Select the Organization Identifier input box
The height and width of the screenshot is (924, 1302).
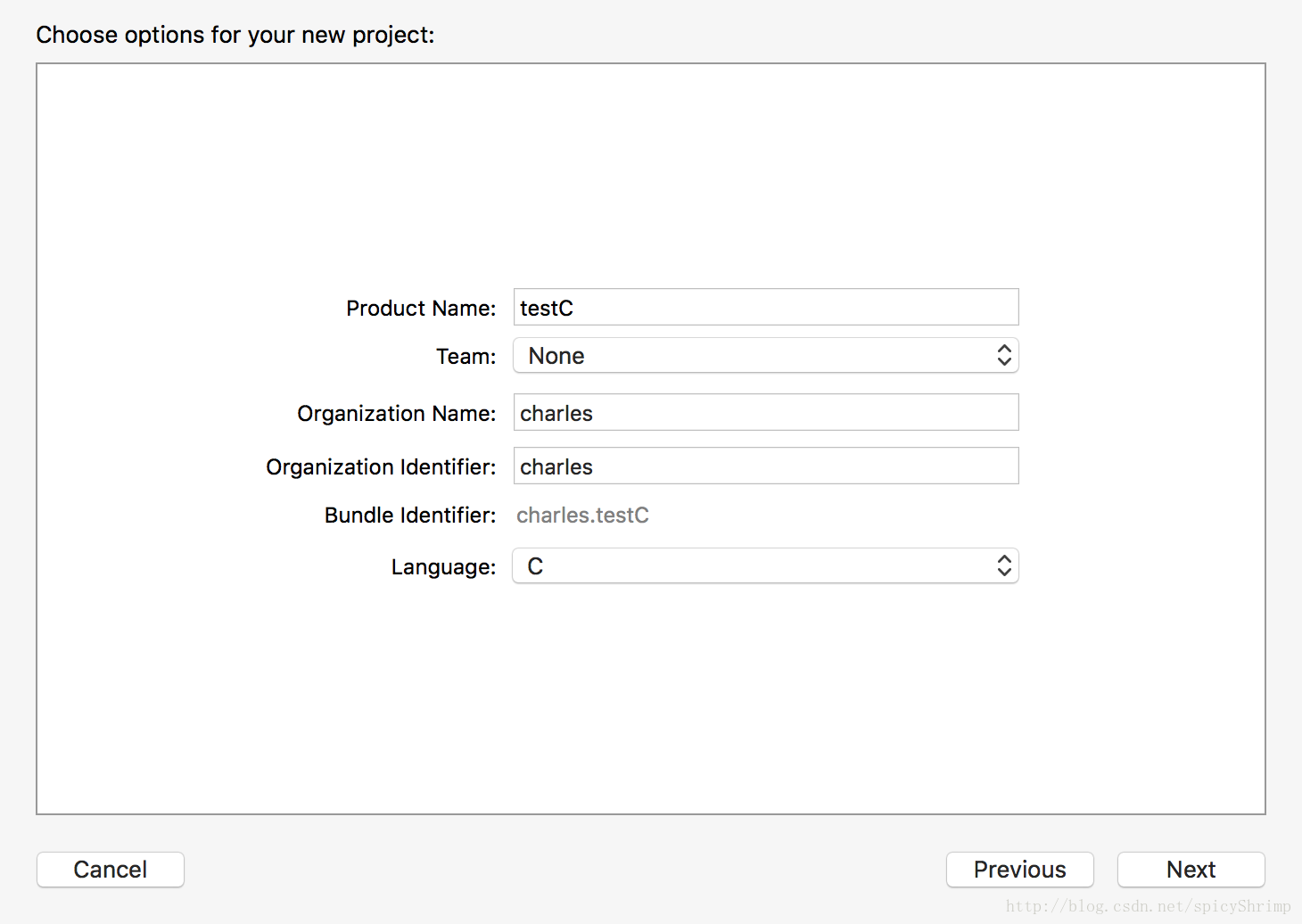765,466
